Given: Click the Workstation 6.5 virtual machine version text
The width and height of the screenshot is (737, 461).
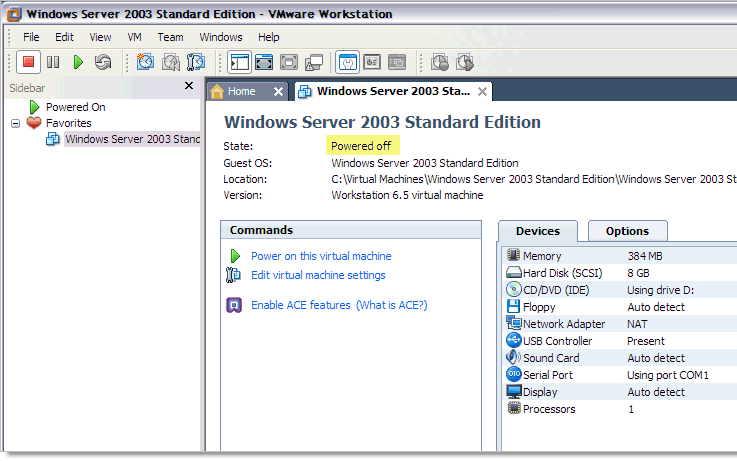Looking at the screenshot, I should (x=407, y=195).
